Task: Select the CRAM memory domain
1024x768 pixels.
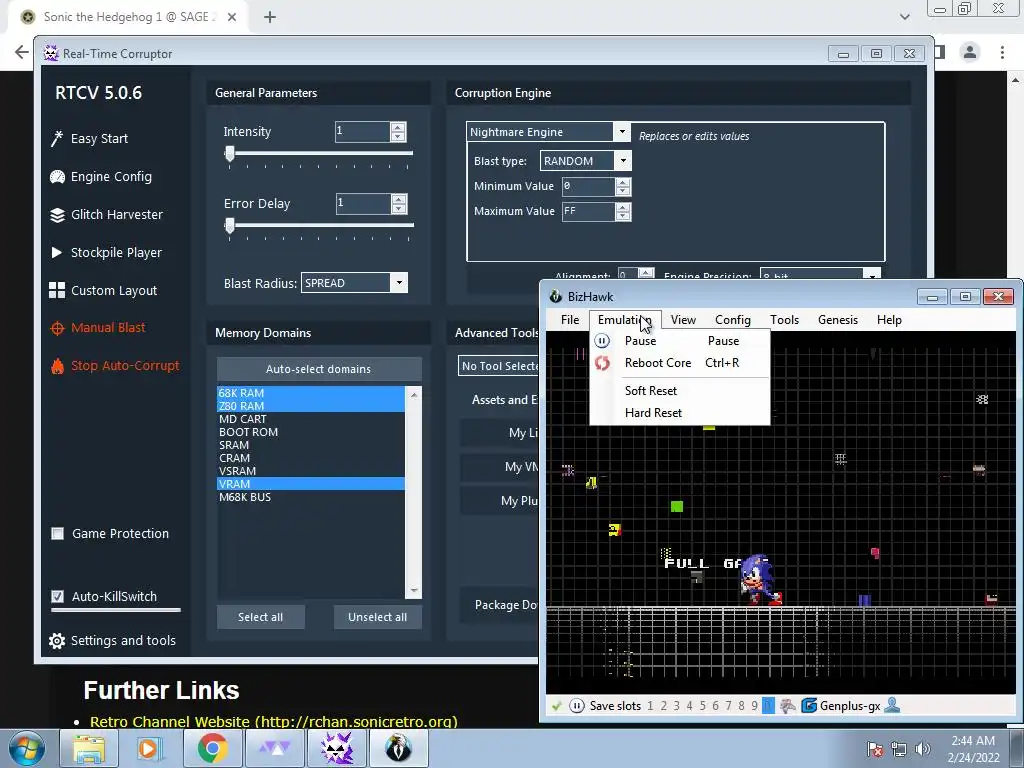Action: pyautogui.click(x=311, y=458)
